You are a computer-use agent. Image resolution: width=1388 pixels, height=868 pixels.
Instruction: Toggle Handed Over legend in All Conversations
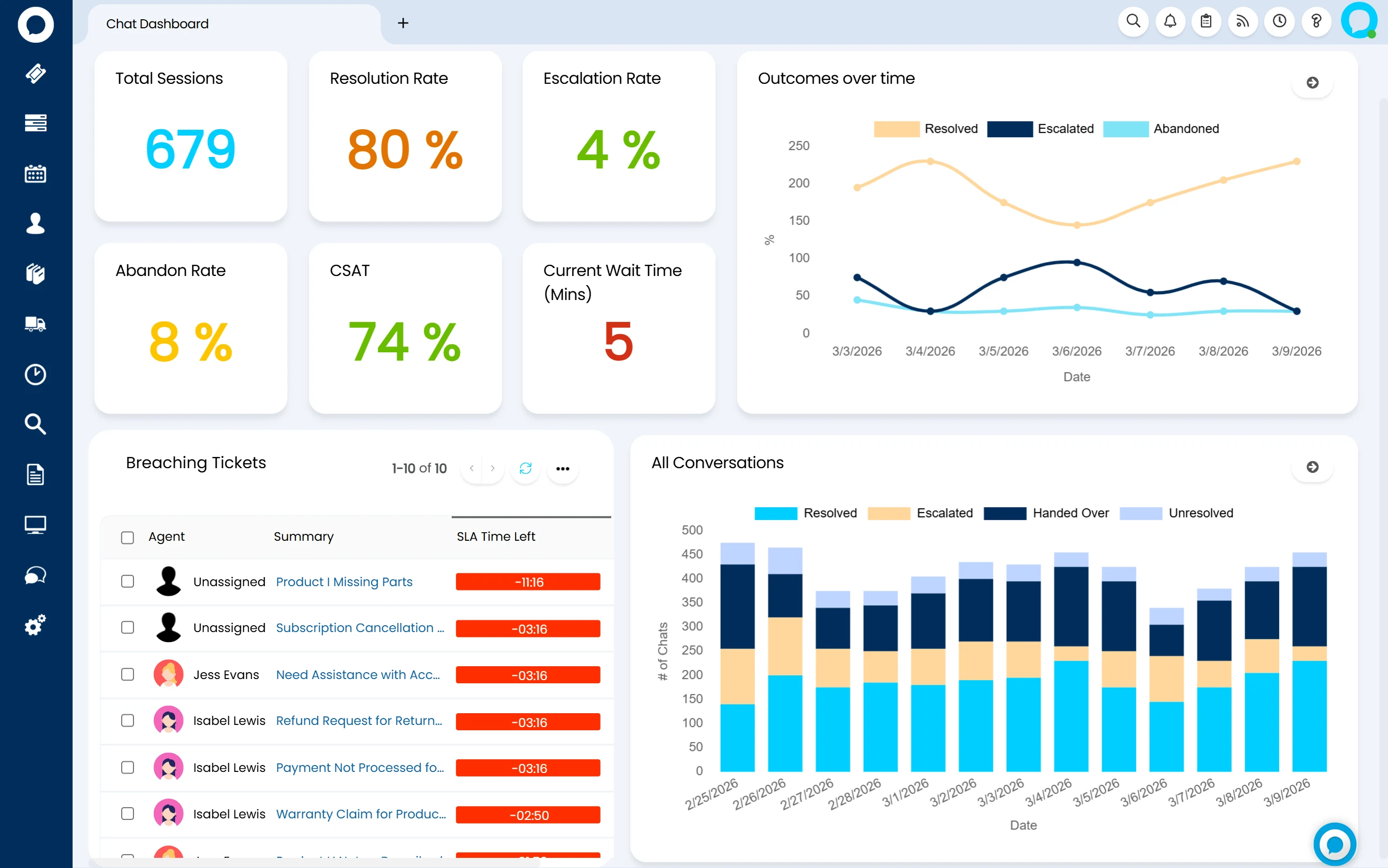click(x=1046, y=513)
